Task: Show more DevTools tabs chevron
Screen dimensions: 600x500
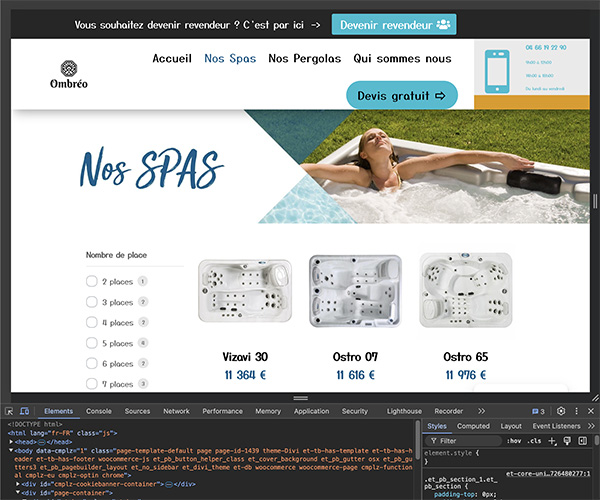Action: [481, 411]
